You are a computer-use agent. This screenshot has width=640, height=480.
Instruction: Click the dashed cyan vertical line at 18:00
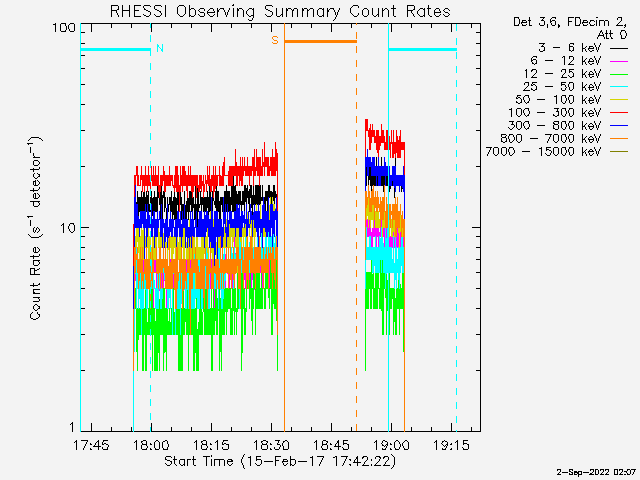pos(151,227)
